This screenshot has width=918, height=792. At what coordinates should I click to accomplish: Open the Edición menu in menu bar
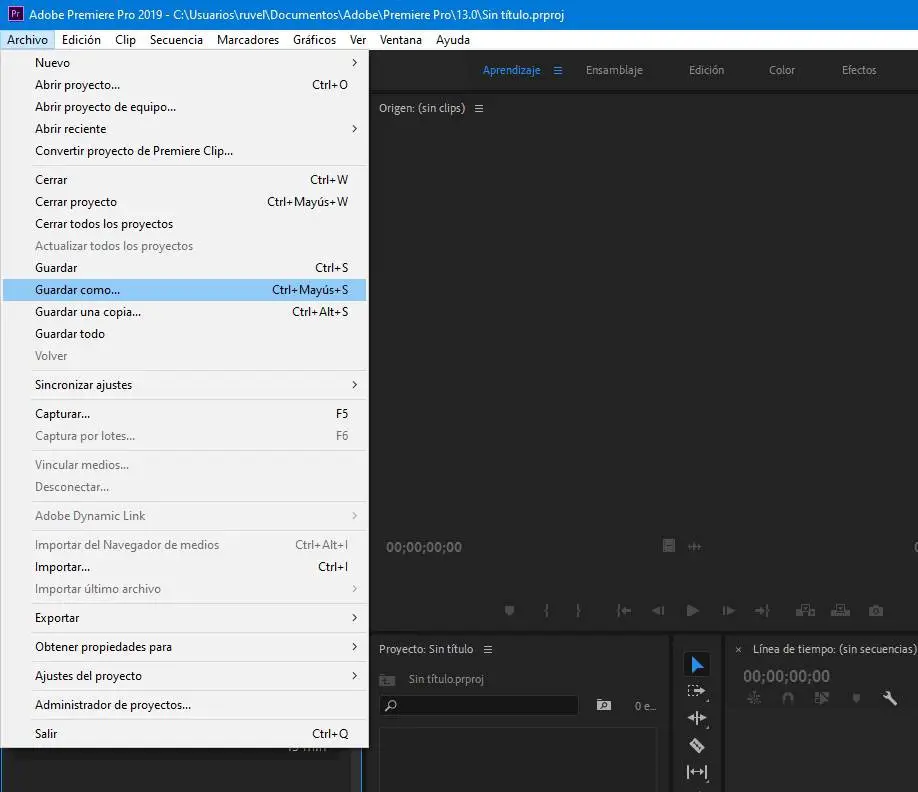coord(81,40)
